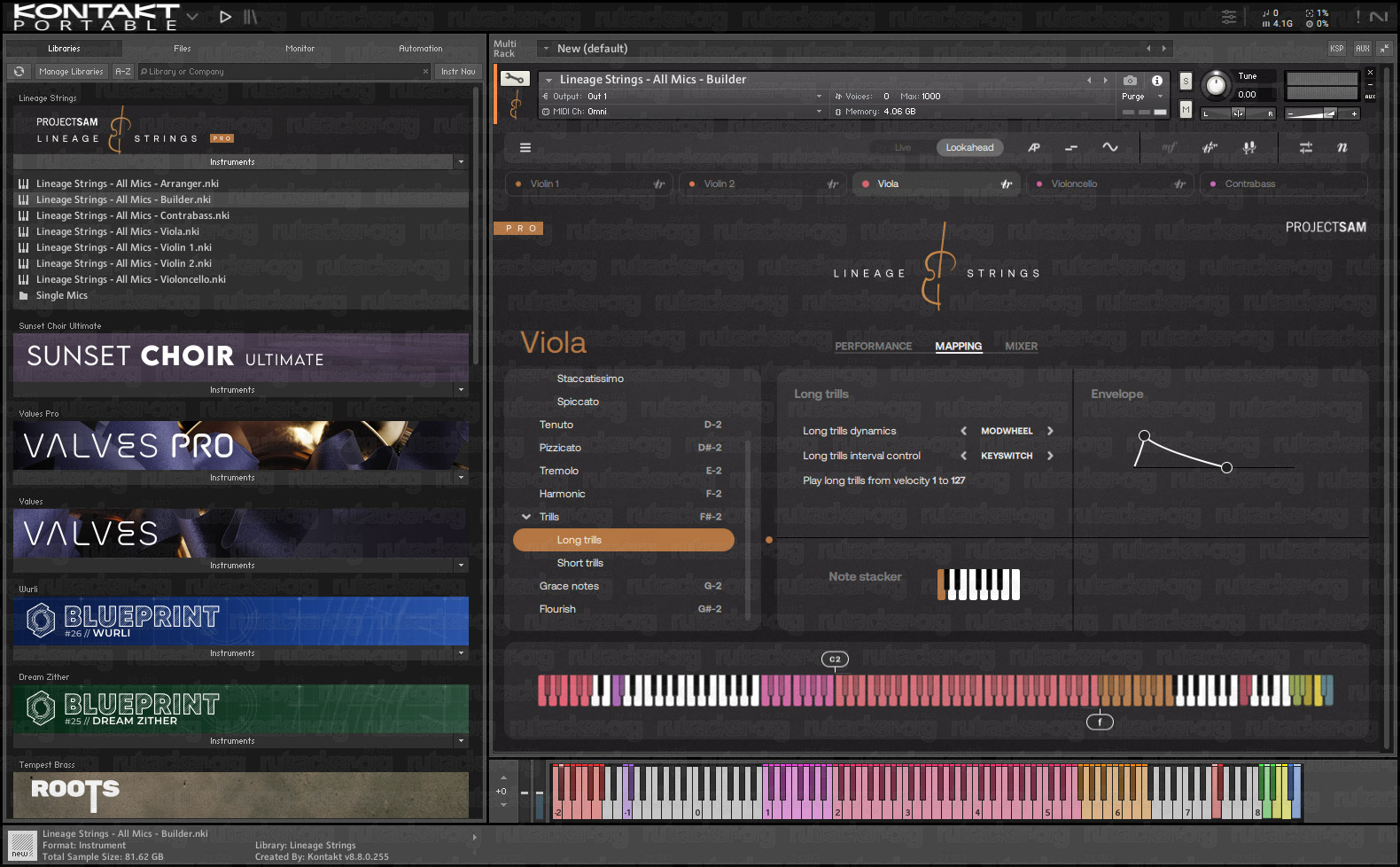Viewport: 1400px width, 867px height.
Task: Click the portamento dash icon
Action: (1071, 148)
